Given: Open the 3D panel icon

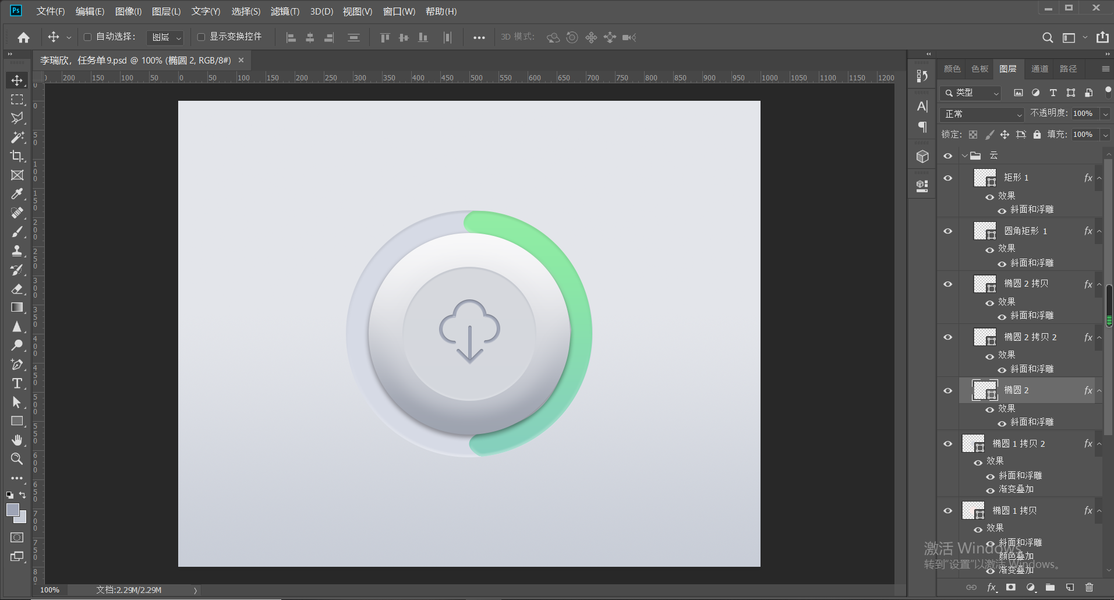Looking at the screenshot, I should [x=922, y=156].
